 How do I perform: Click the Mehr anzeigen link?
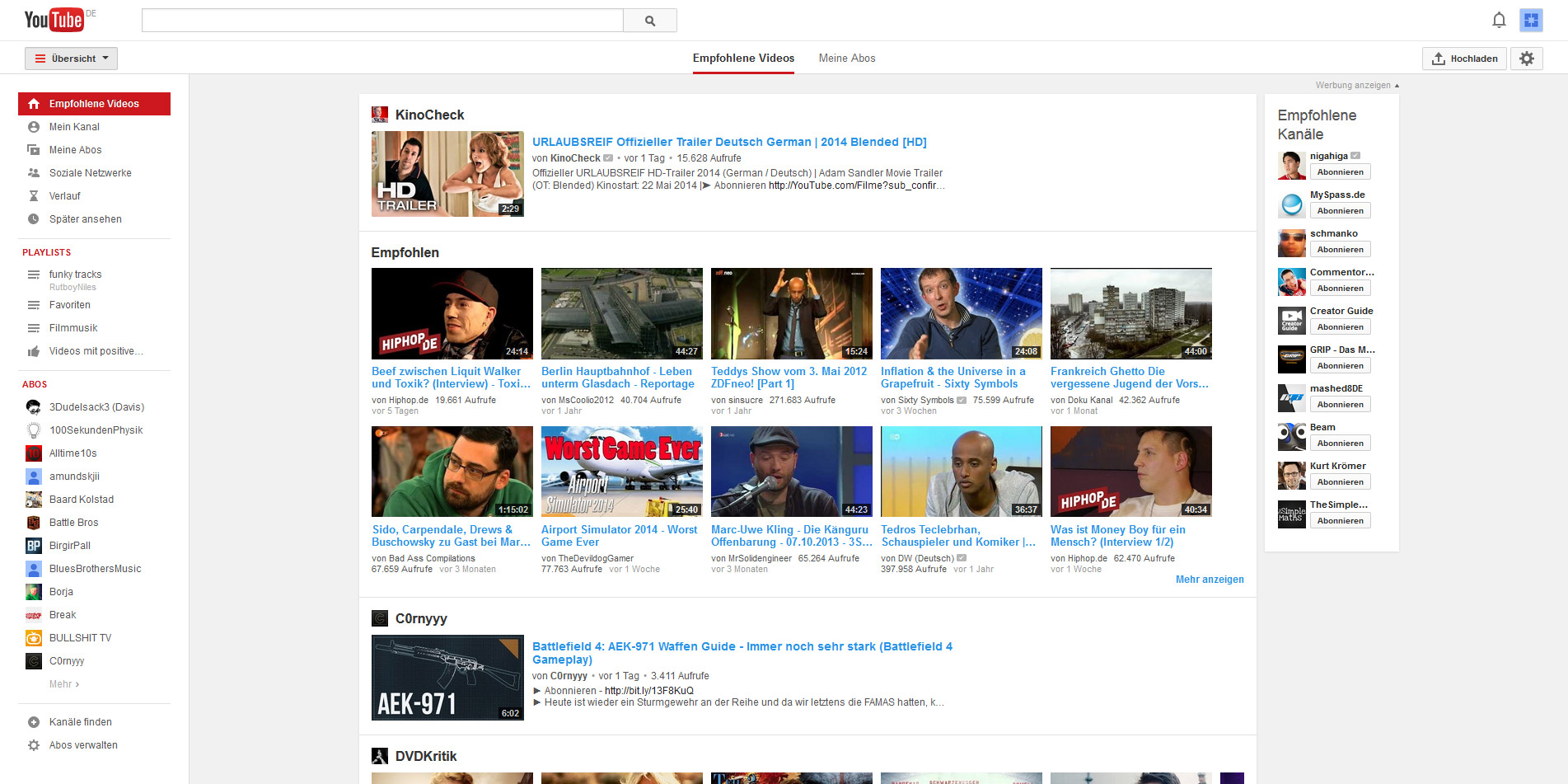[1209, 580]
